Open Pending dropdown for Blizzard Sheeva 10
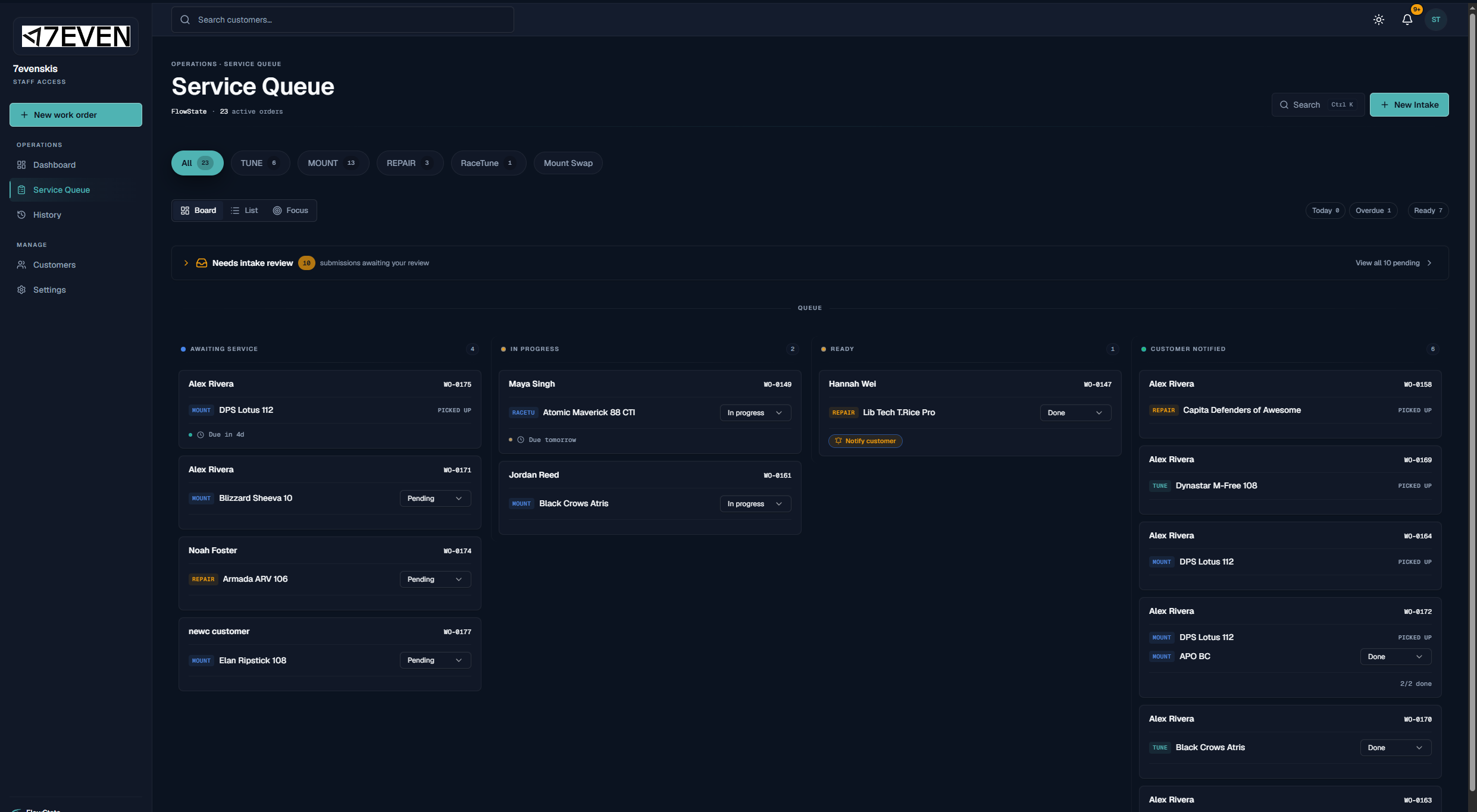This screenshot has width=1477, height=812. pyautogui.click(x=435, y=499)
